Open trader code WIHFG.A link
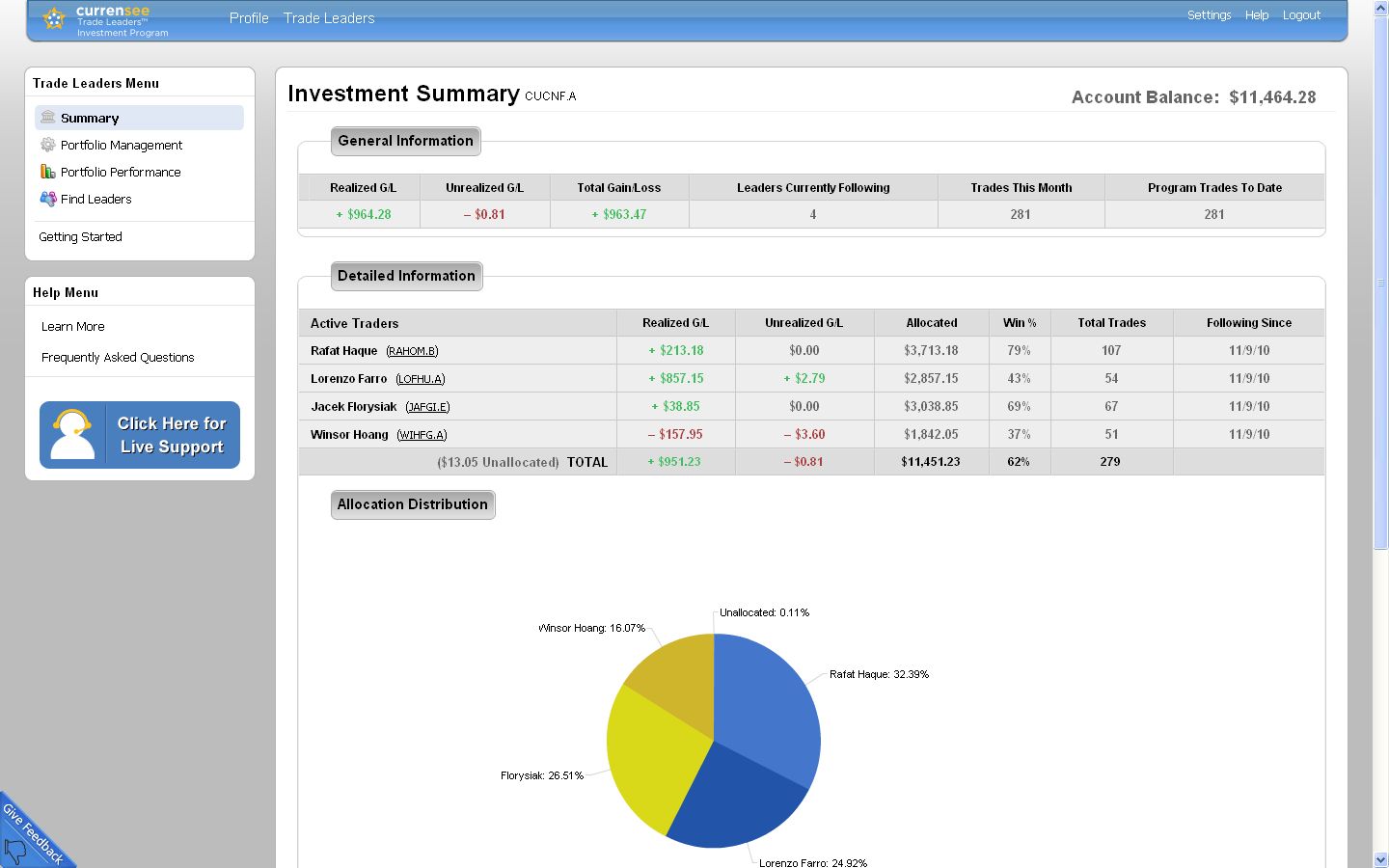 [x=422, y=435]
